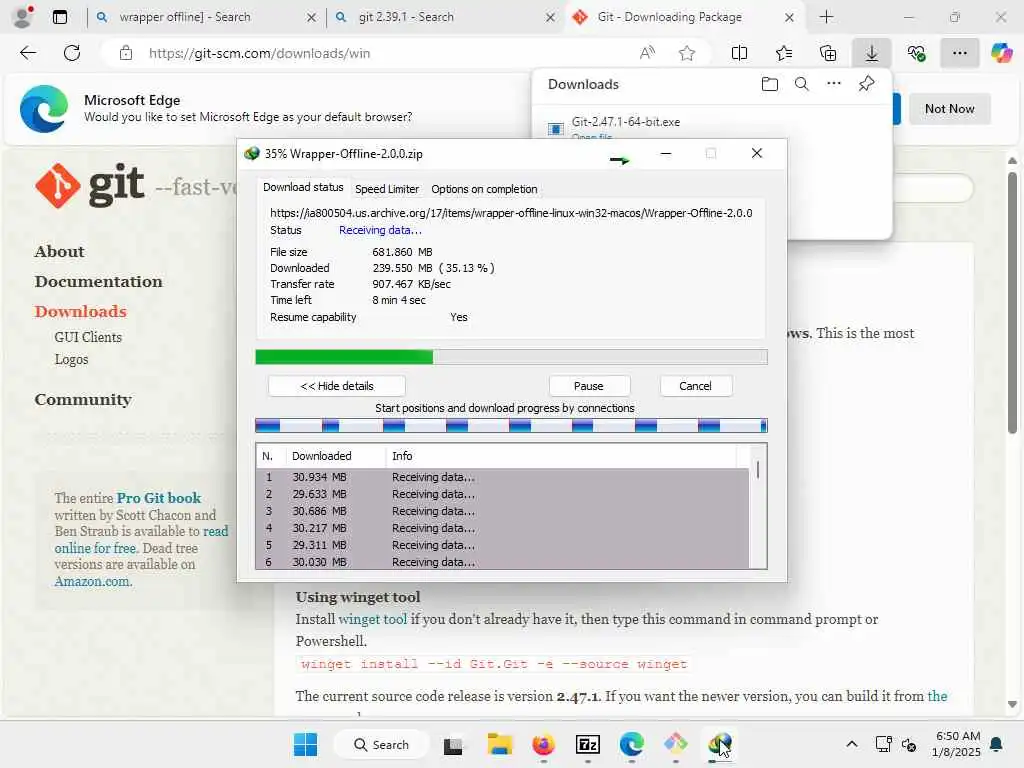1024x768 pixels.
Task: Open Options on completion tab
Action: pyautogui.click(x=484, y=189)
